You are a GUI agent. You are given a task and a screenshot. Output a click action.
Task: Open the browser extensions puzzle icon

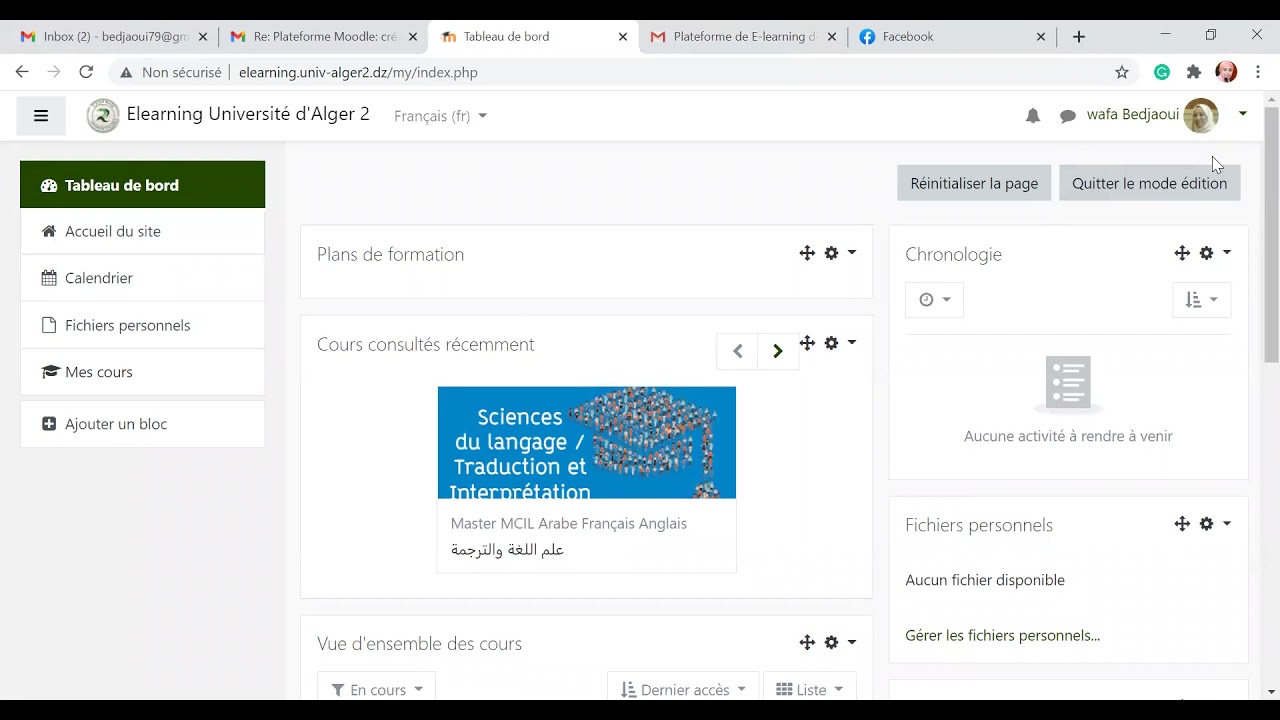(1194, 72)
